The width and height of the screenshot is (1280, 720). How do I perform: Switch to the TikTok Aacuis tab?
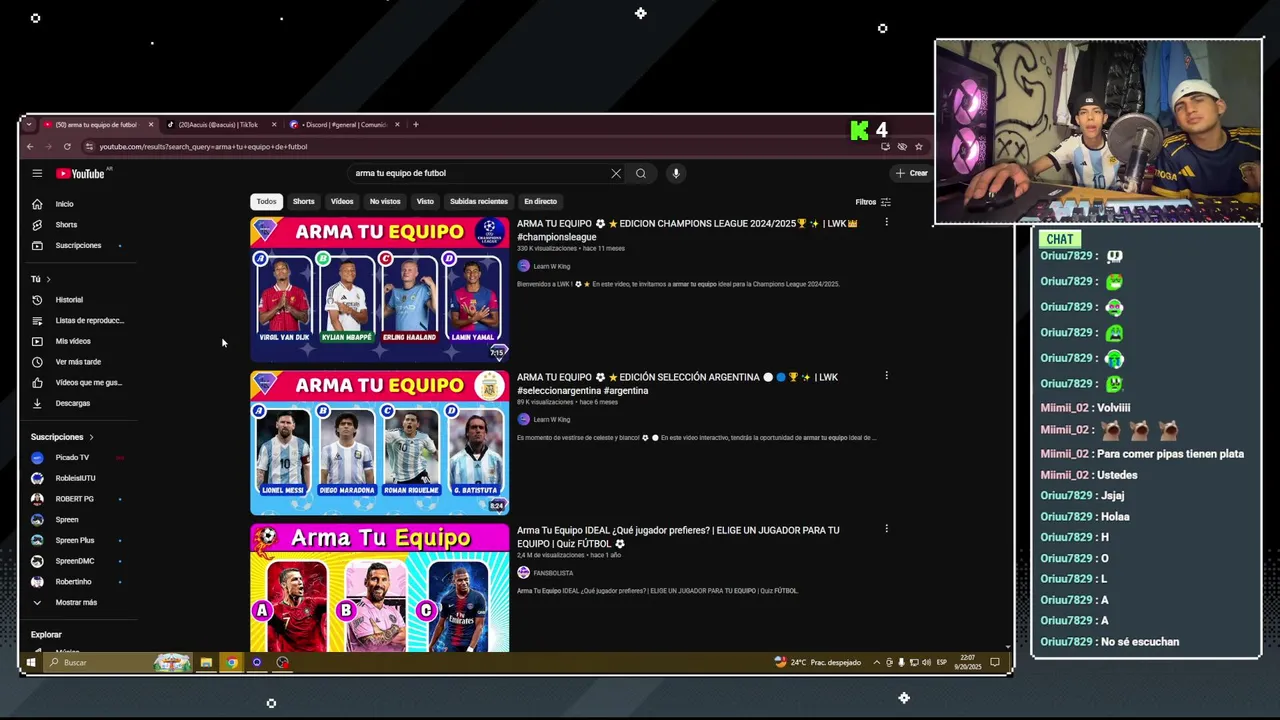(218, 125)
